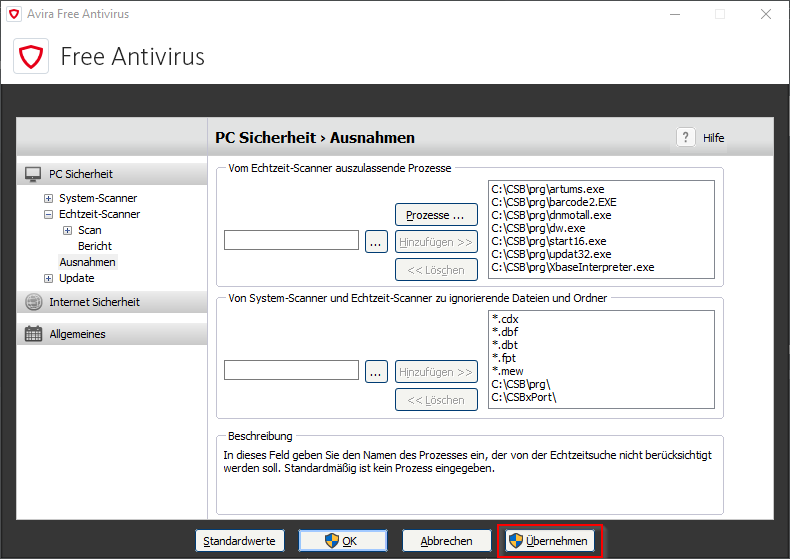The image size is (790, 559).
Task: Browse for process with ... button
Action: click(376, 242)
